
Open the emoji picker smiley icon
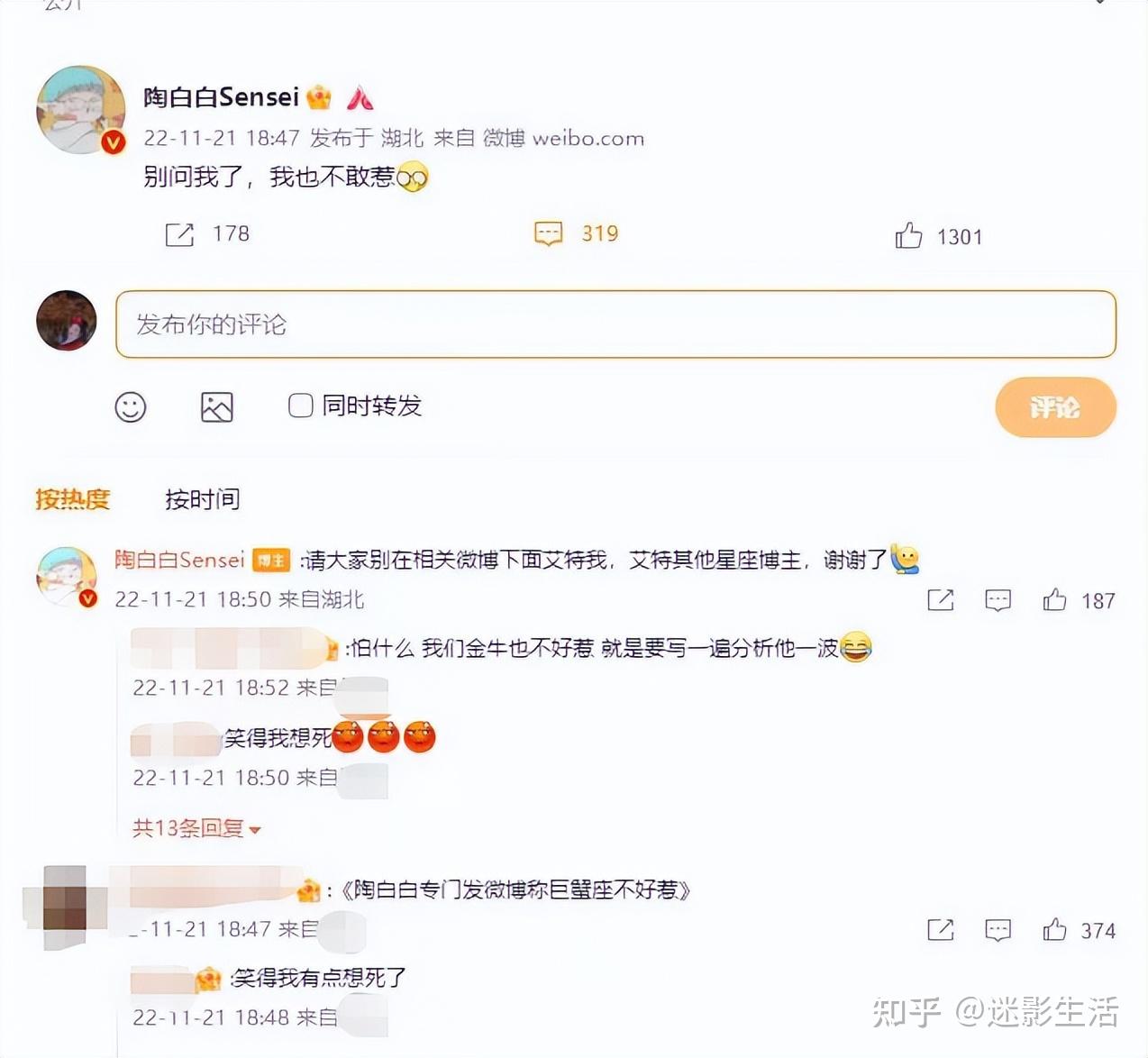[x=131, y=407]
